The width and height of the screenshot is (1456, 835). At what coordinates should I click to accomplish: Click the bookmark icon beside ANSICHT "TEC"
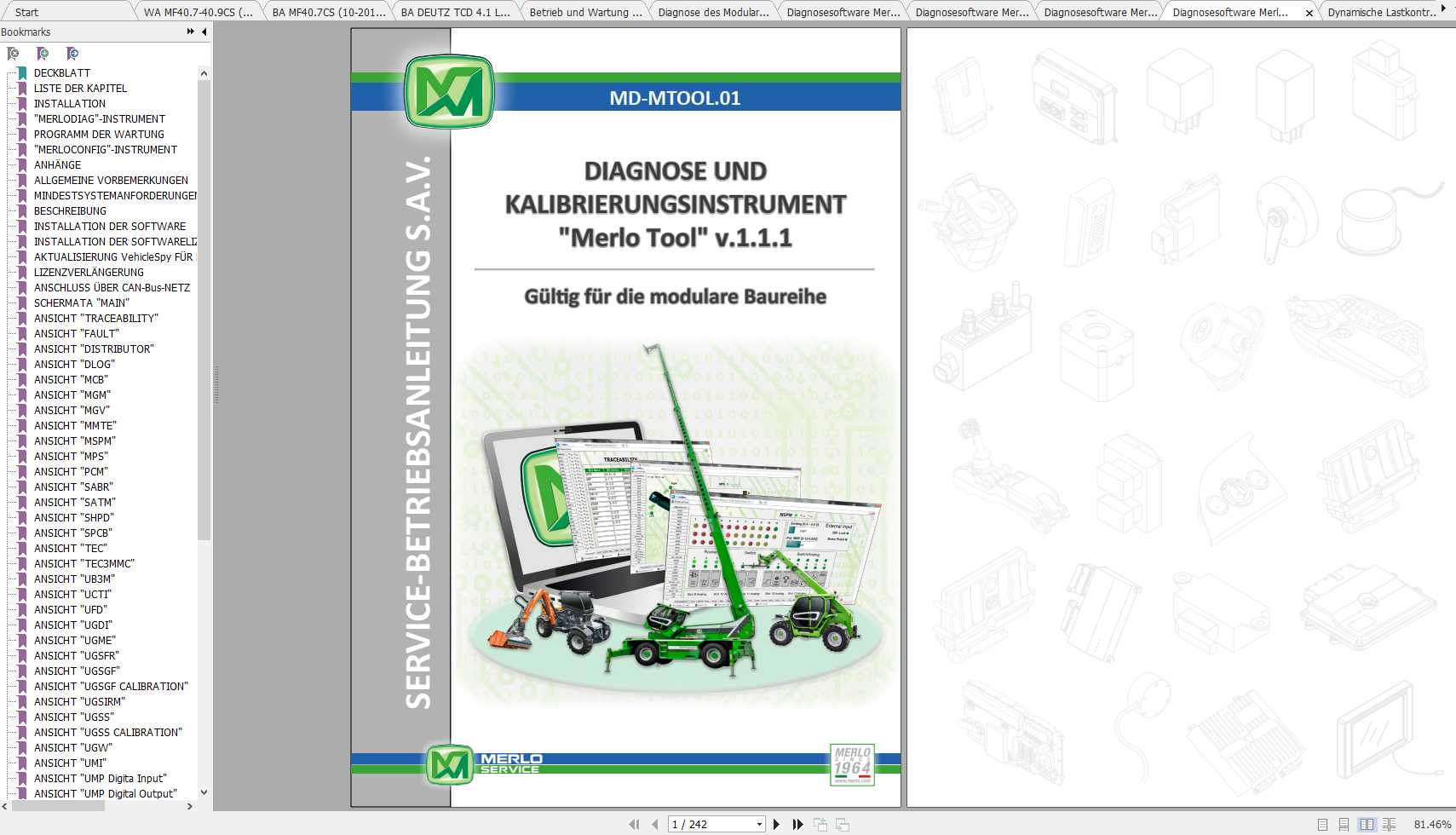(x=22, y=549)
